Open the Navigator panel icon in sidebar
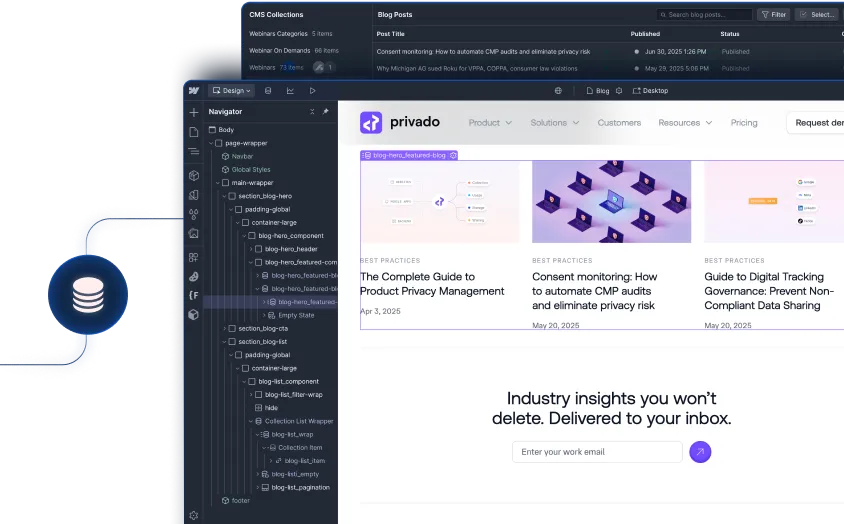The height and width of the screenshot is (524, 844). 194,151
